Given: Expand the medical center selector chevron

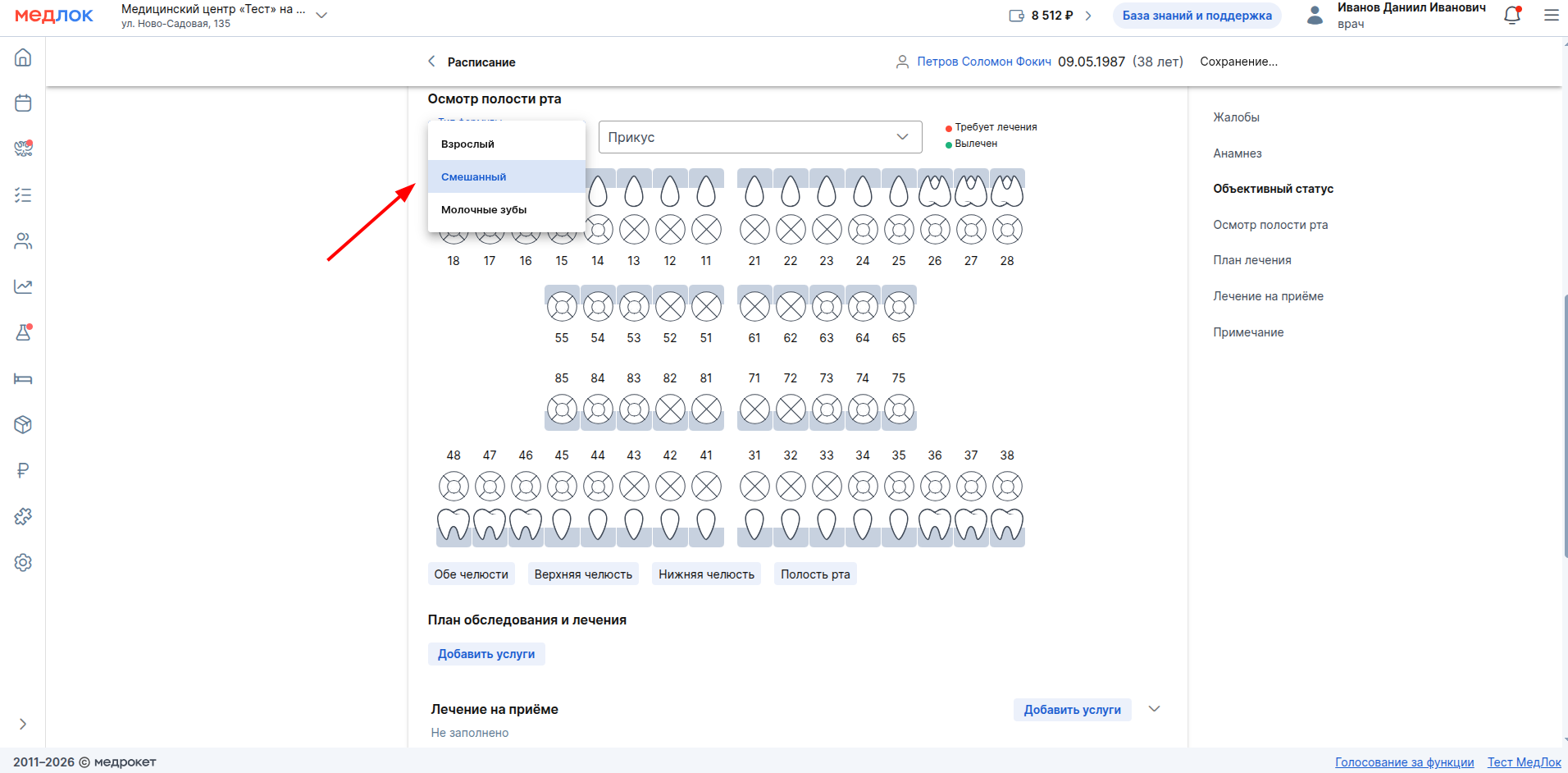Looking at the screenshot, I should [321, 16].
